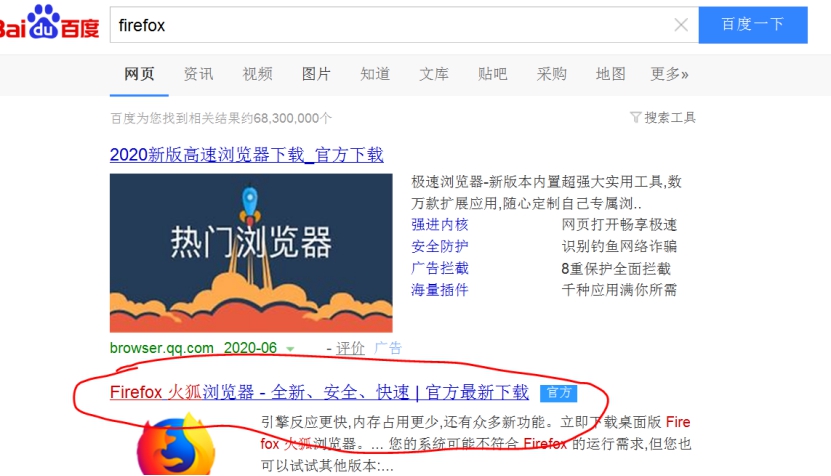Open the 广告拦截 link
Viewport: 831px width, 476px height.
pos(440,268)
